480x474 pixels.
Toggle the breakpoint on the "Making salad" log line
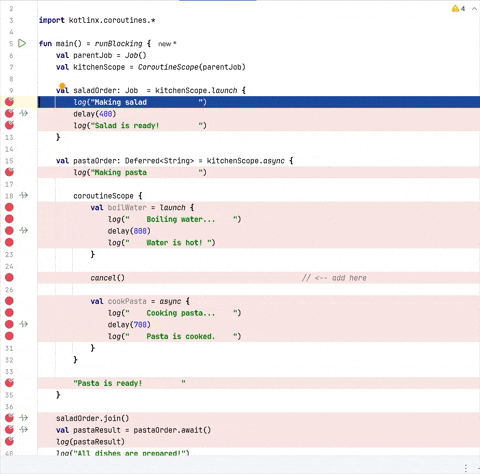coord(9,102)
